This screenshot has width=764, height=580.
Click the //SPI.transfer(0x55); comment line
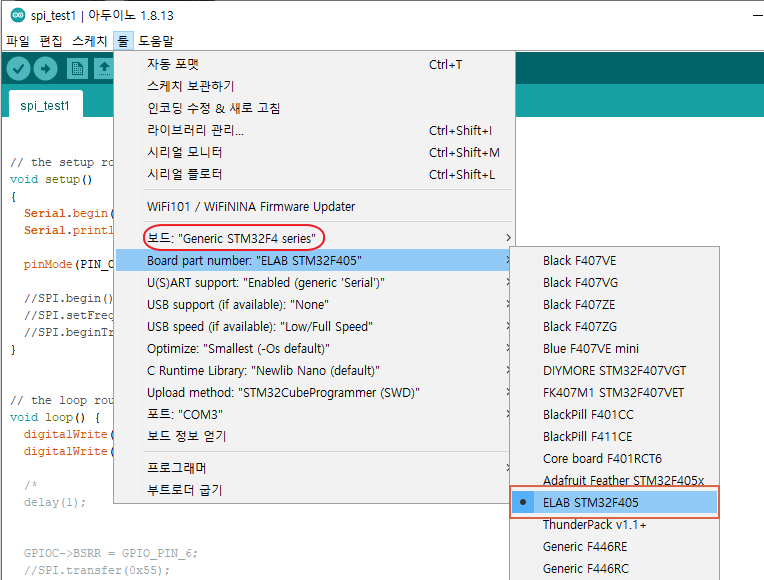[97, 570]
